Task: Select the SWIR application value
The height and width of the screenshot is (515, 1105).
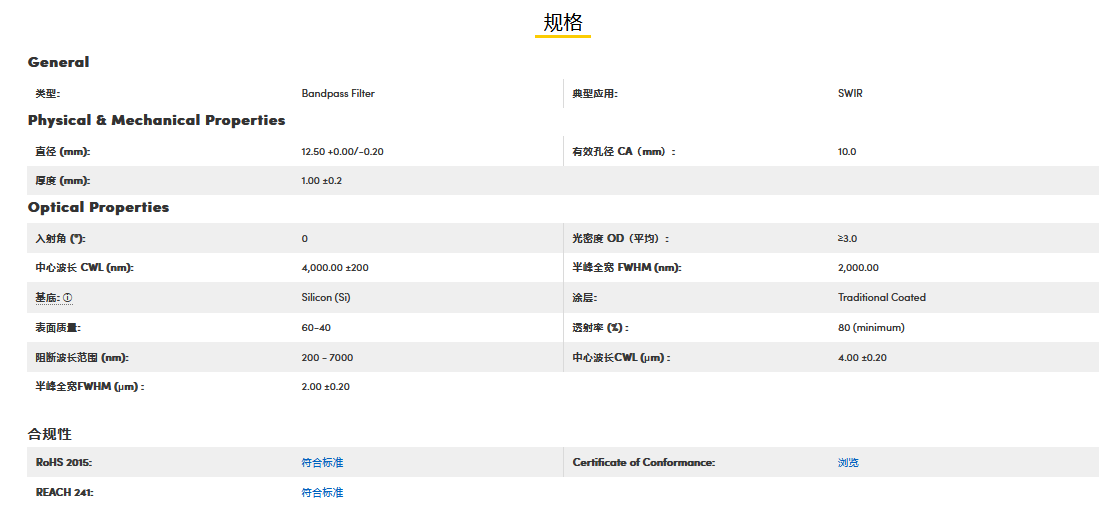Action: click(850, 93)
